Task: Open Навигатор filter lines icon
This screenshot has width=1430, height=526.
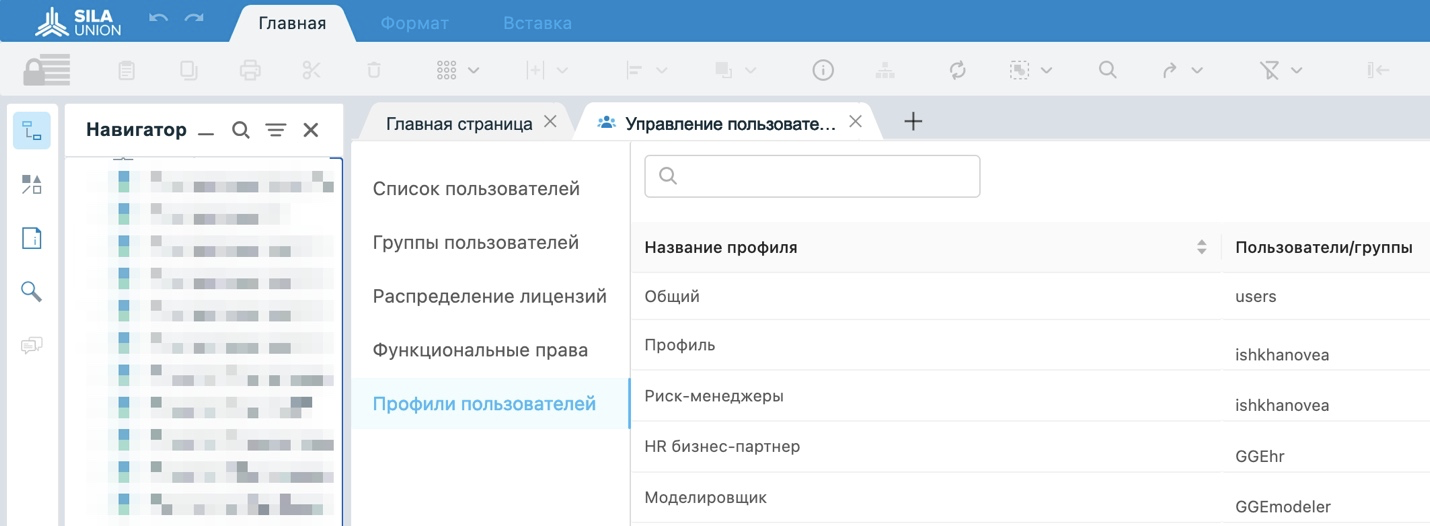Action: (276, 130)
